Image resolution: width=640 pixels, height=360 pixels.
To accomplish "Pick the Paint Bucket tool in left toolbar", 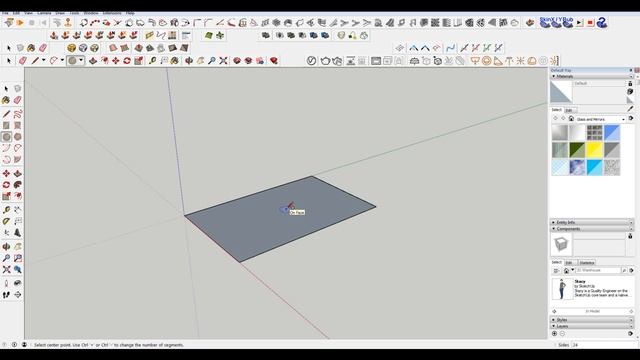I will [x=6, y=100].
